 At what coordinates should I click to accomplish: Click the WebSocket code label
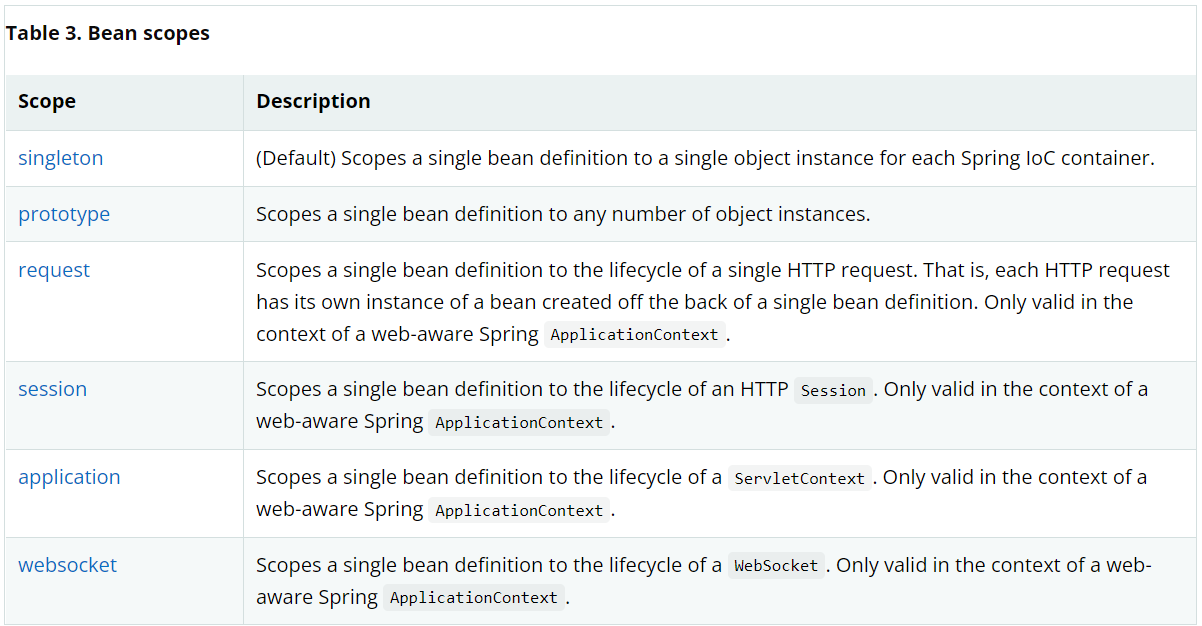click(x=776, y=566)
